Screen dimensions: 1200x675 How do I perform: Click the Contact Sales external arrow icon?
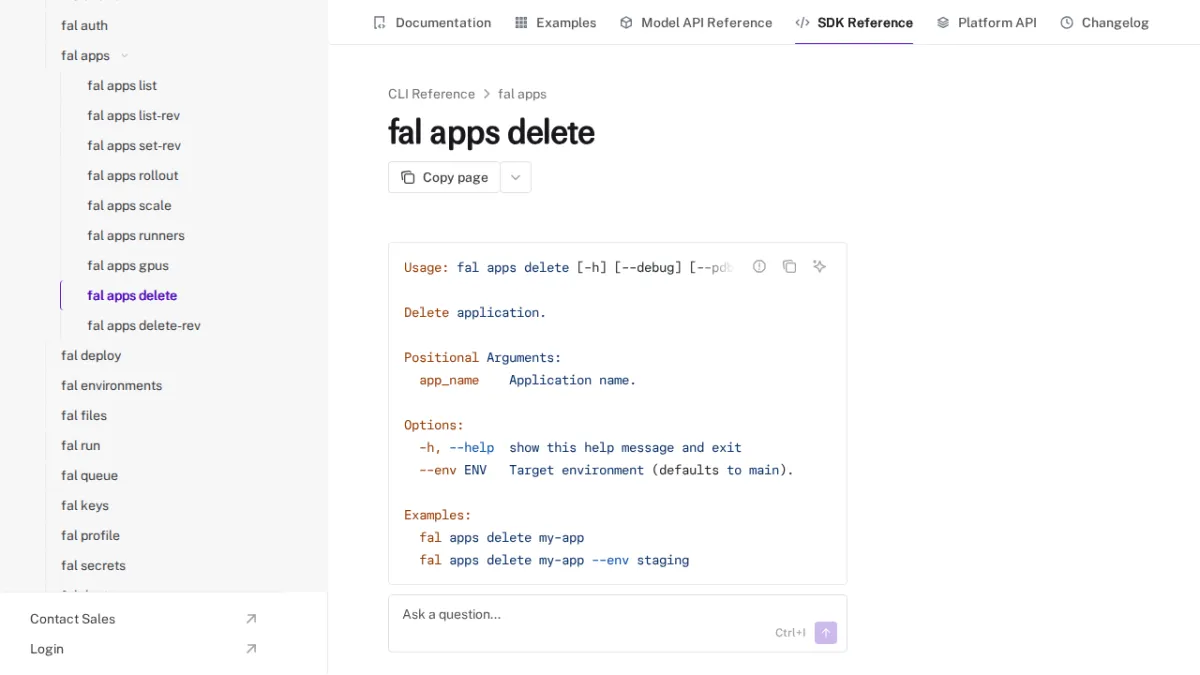tap(251, 619)
